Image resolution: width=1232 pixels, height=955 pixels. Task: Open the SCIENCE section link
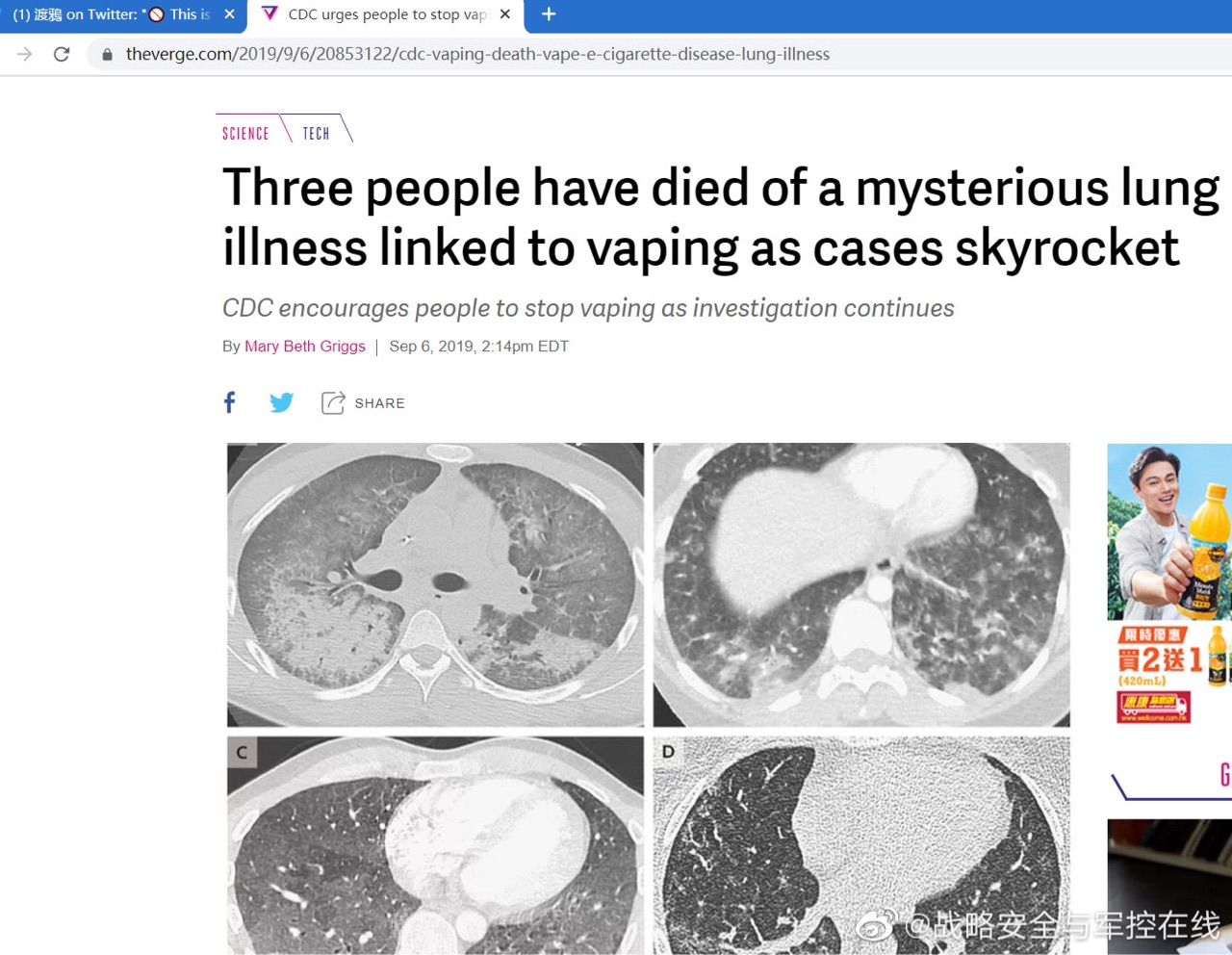click(245, 134)
